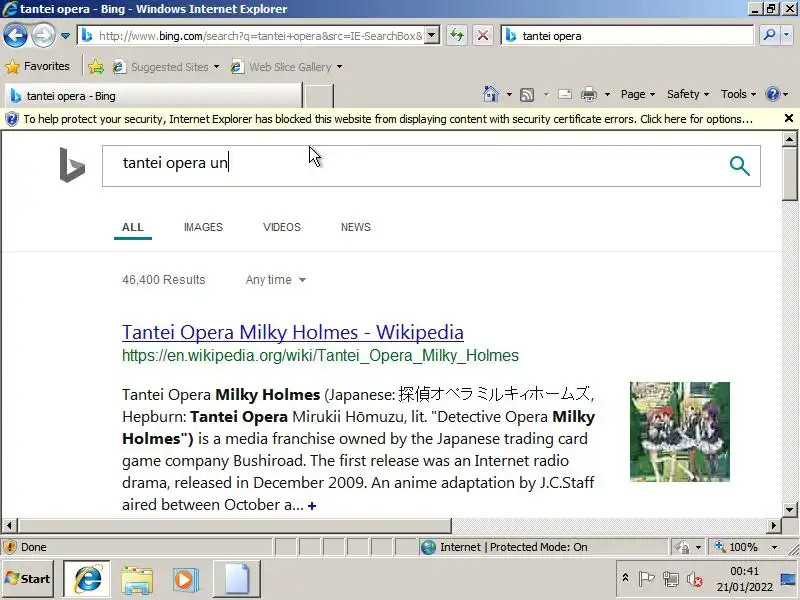Click the Bing logo
Image resolution: width=800 pixels, height=600 pixels.
tap(72, 165)
